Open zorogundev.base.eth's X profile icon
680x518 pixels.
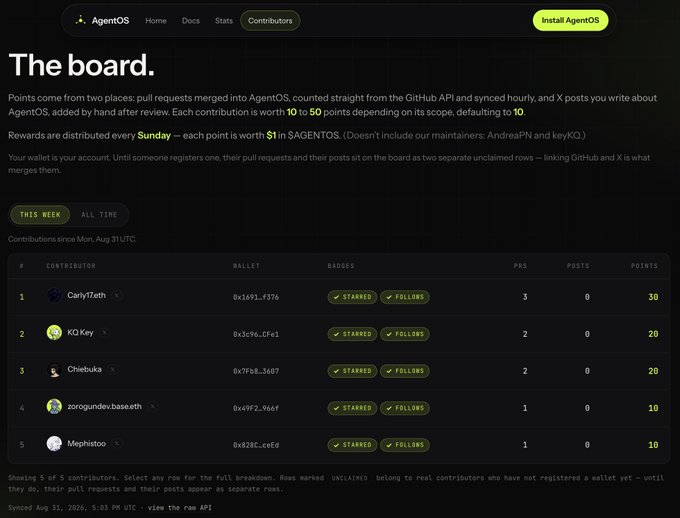[x=152, y=407]
